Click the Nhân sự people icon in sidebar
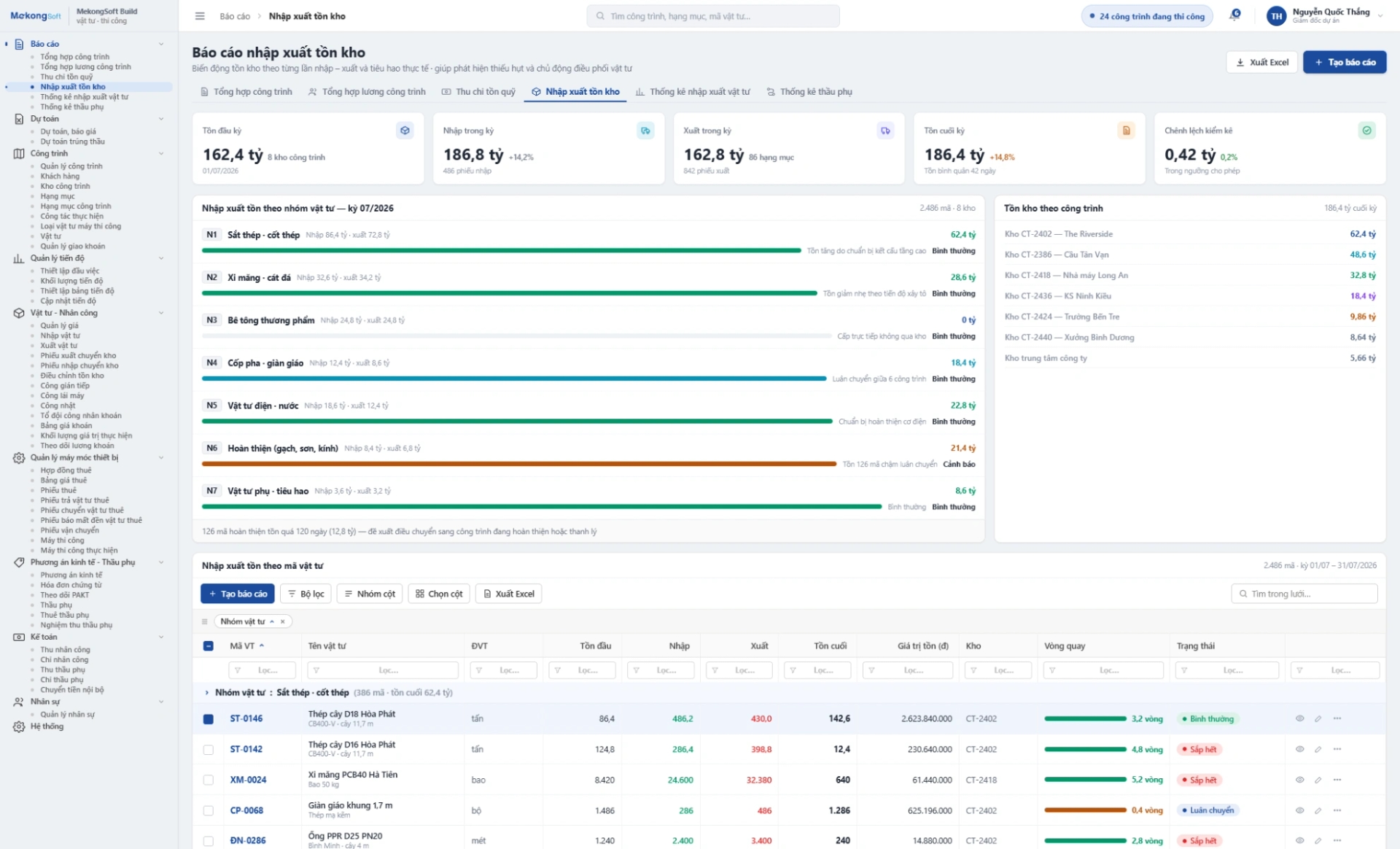Screen dimensions: 1400x849 click(x=19, y=702)
